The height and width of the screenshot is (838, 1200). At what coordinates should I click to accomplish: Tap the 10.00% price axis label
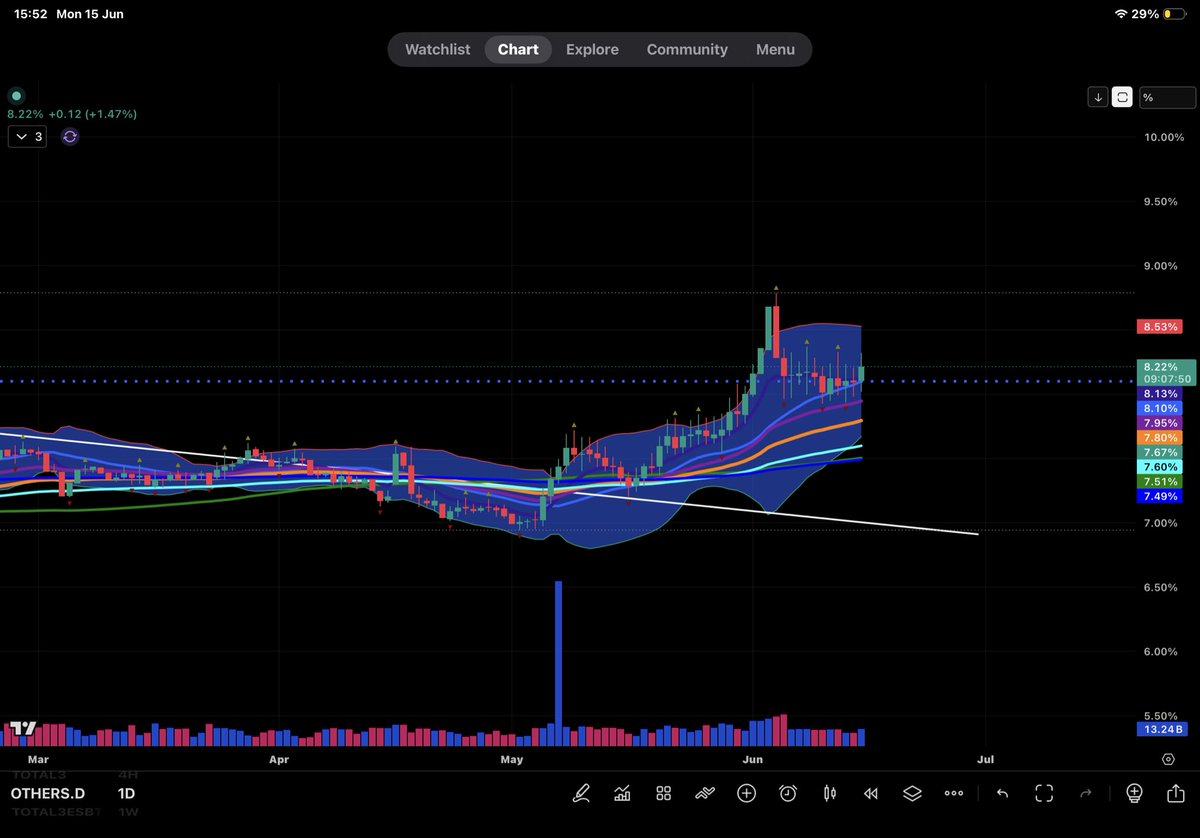(1164, 137)
